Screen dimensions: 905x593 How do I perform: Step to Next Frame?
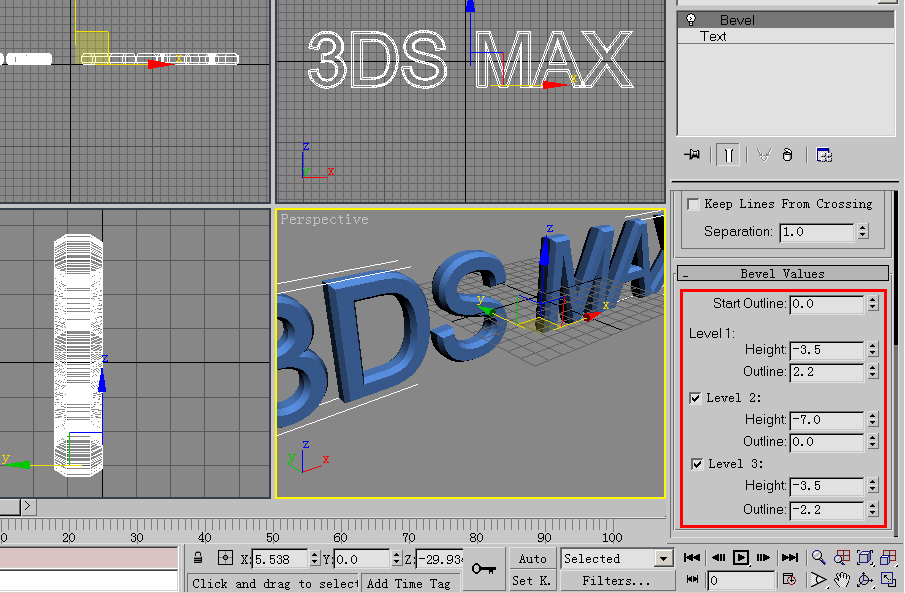coord(763,557)
